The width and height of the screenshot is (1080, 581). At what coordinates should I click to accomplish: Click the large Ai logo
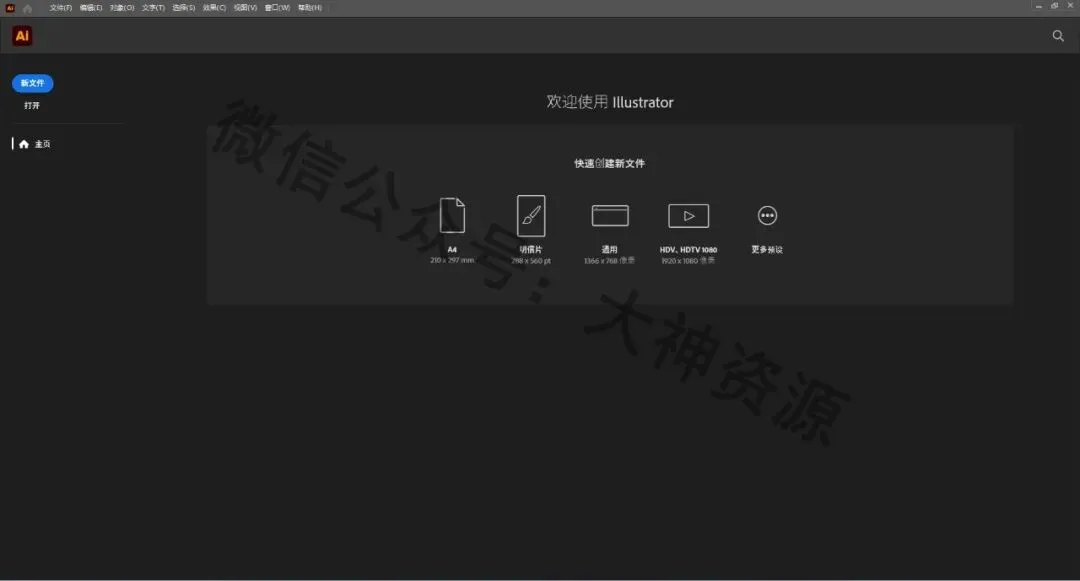click(x=22, y=36)
